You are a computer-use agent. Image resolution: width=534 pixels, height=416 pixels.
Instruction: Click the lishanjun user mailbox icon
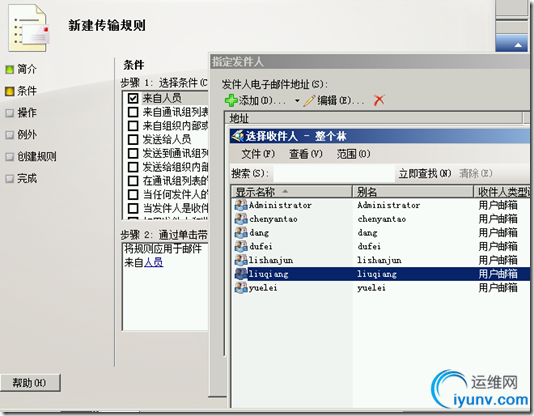(x=241, y=260)
